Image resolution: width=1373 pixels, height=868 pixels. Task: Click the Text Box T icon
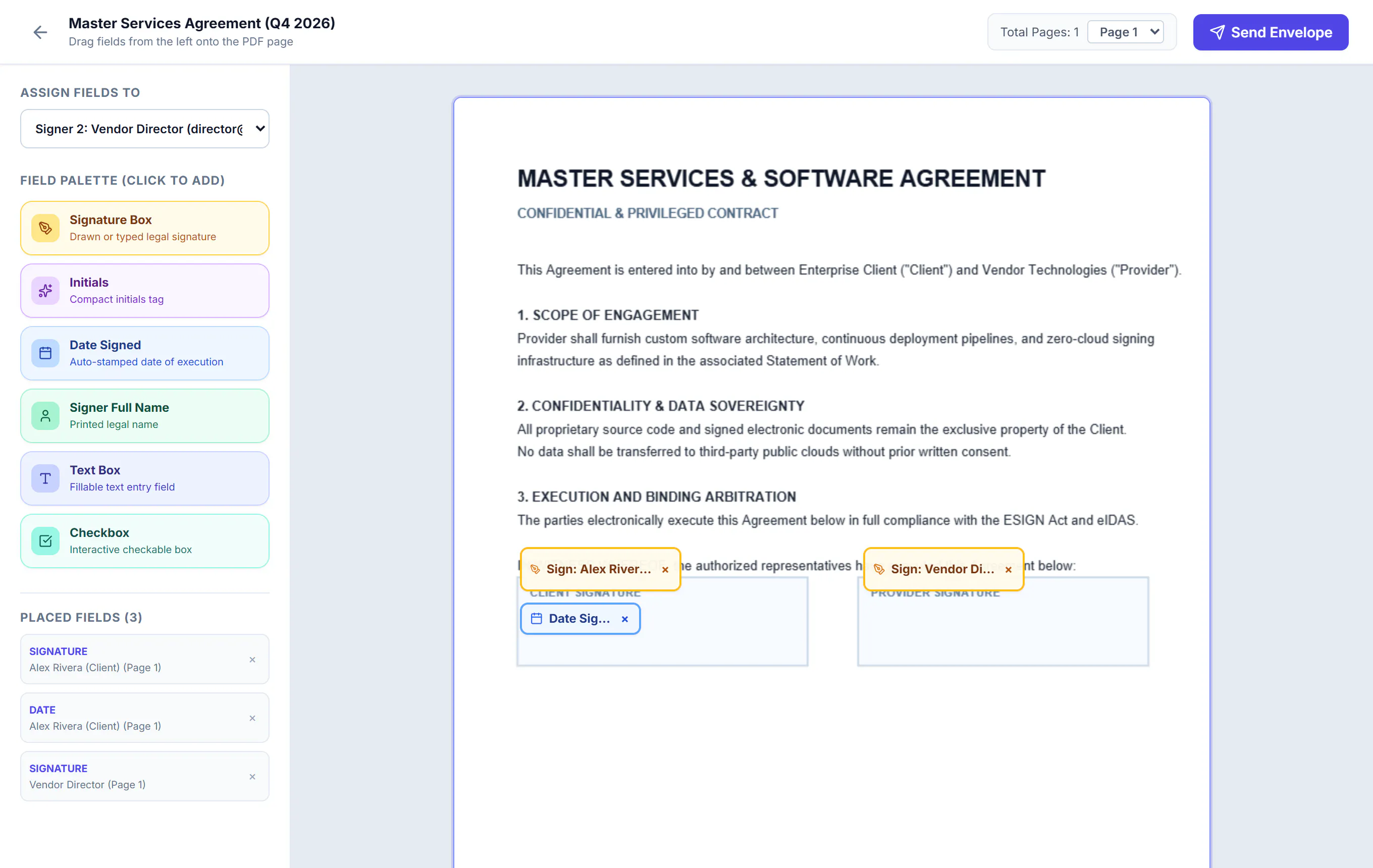point(45,479)
